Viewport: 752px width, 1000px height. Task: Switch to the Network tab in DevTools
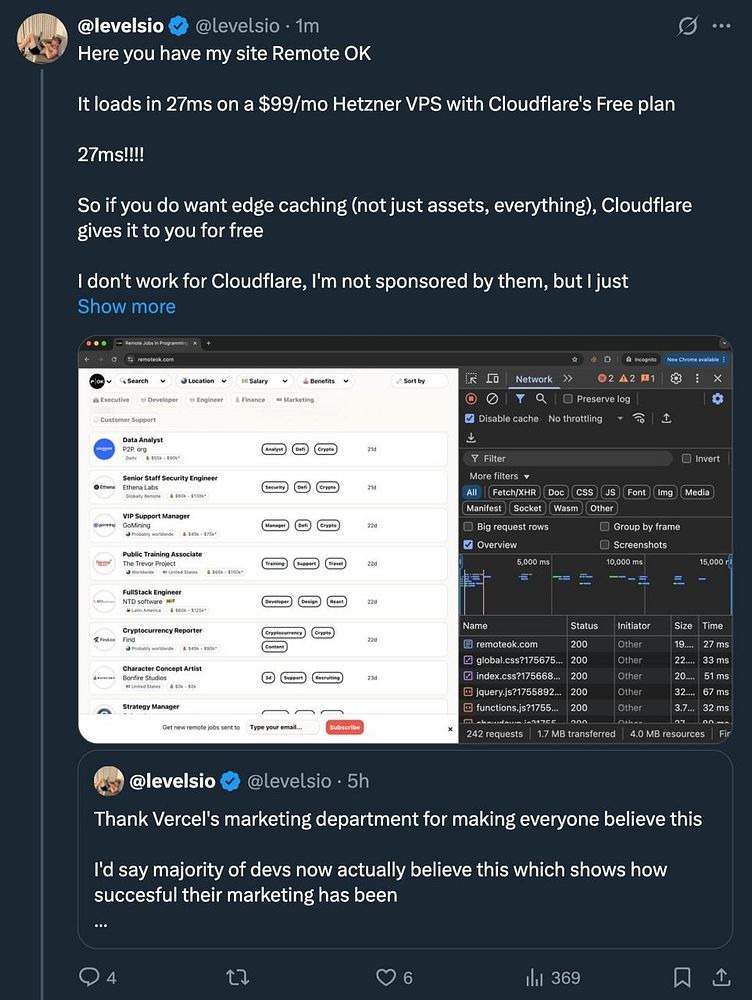(533, 379)
